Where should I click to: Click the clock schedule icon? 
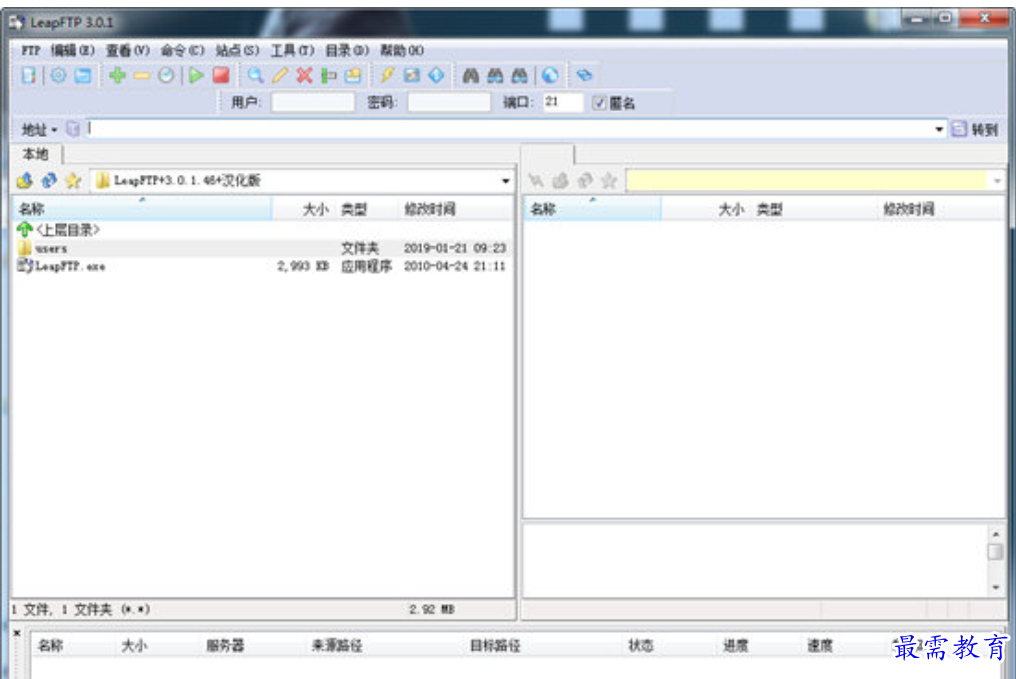[167, 75]
